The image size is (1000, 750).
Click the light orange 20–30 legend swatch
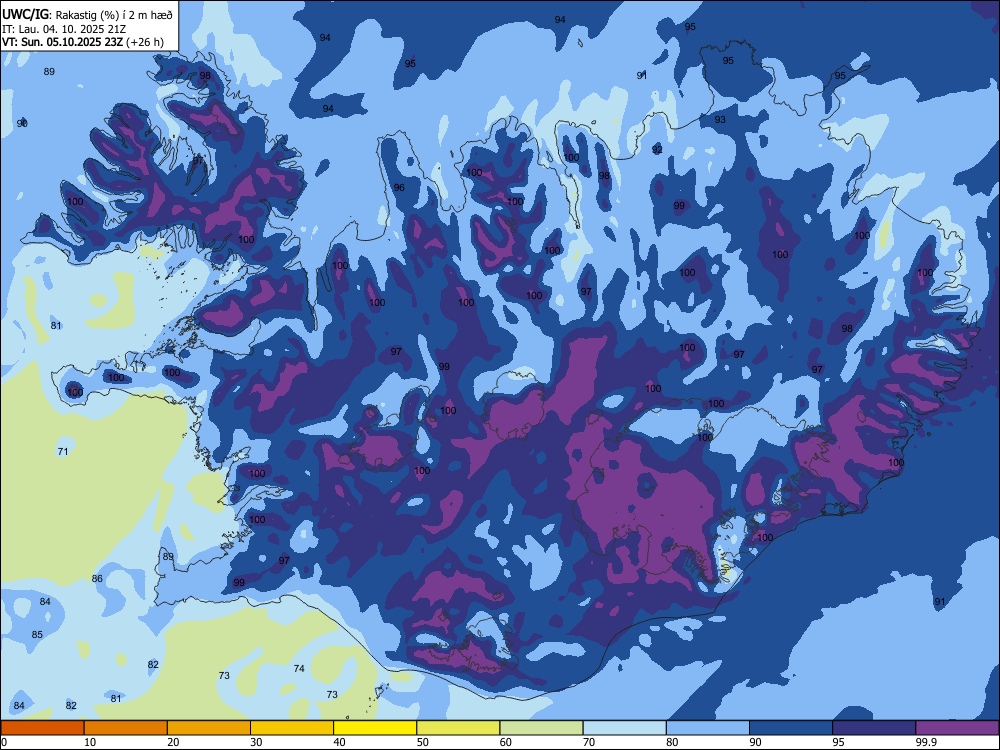click(209, 728)
